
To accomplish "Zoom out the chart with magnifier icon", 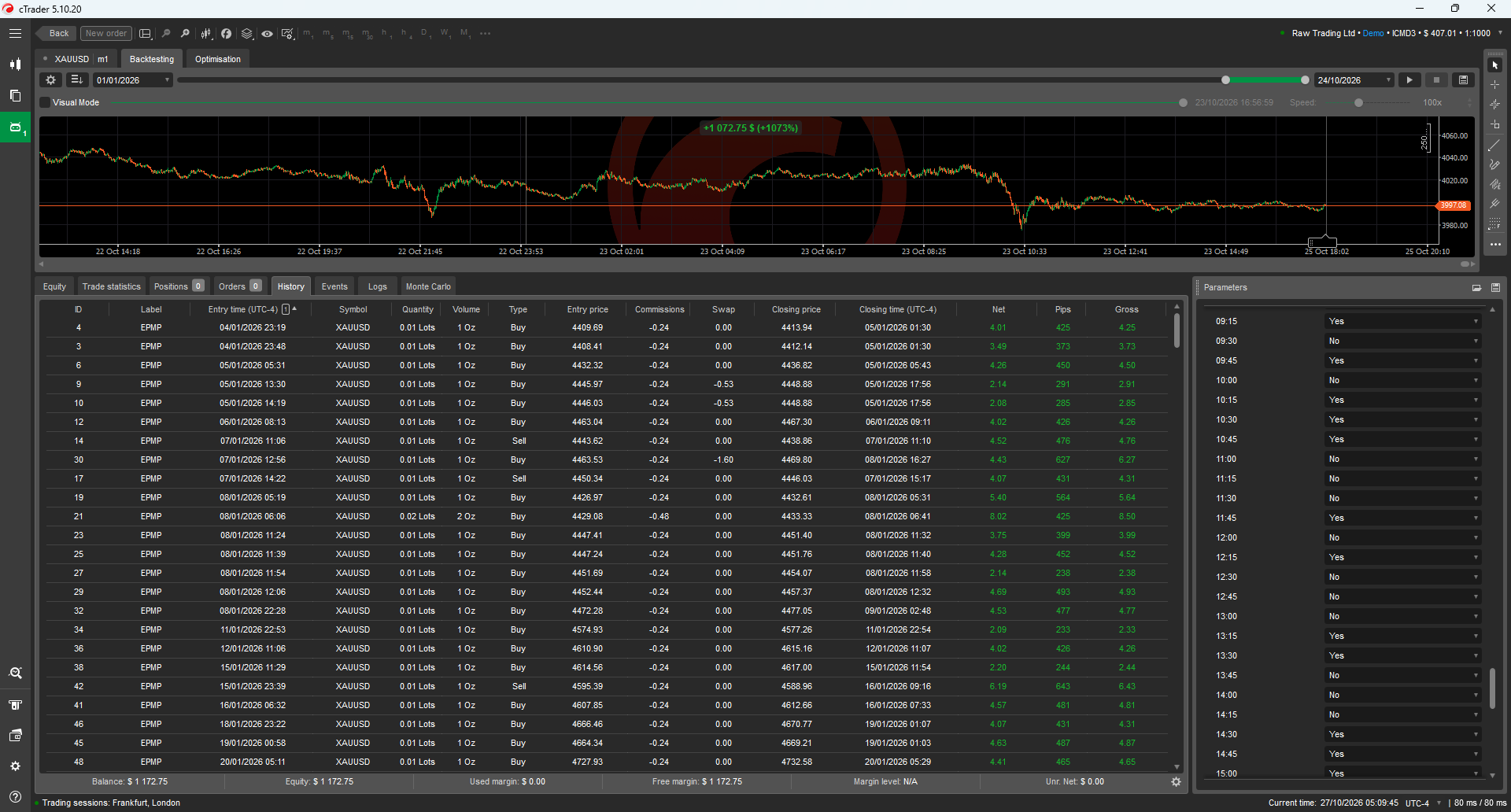I will pyautogui.click(x=166, y=34).
